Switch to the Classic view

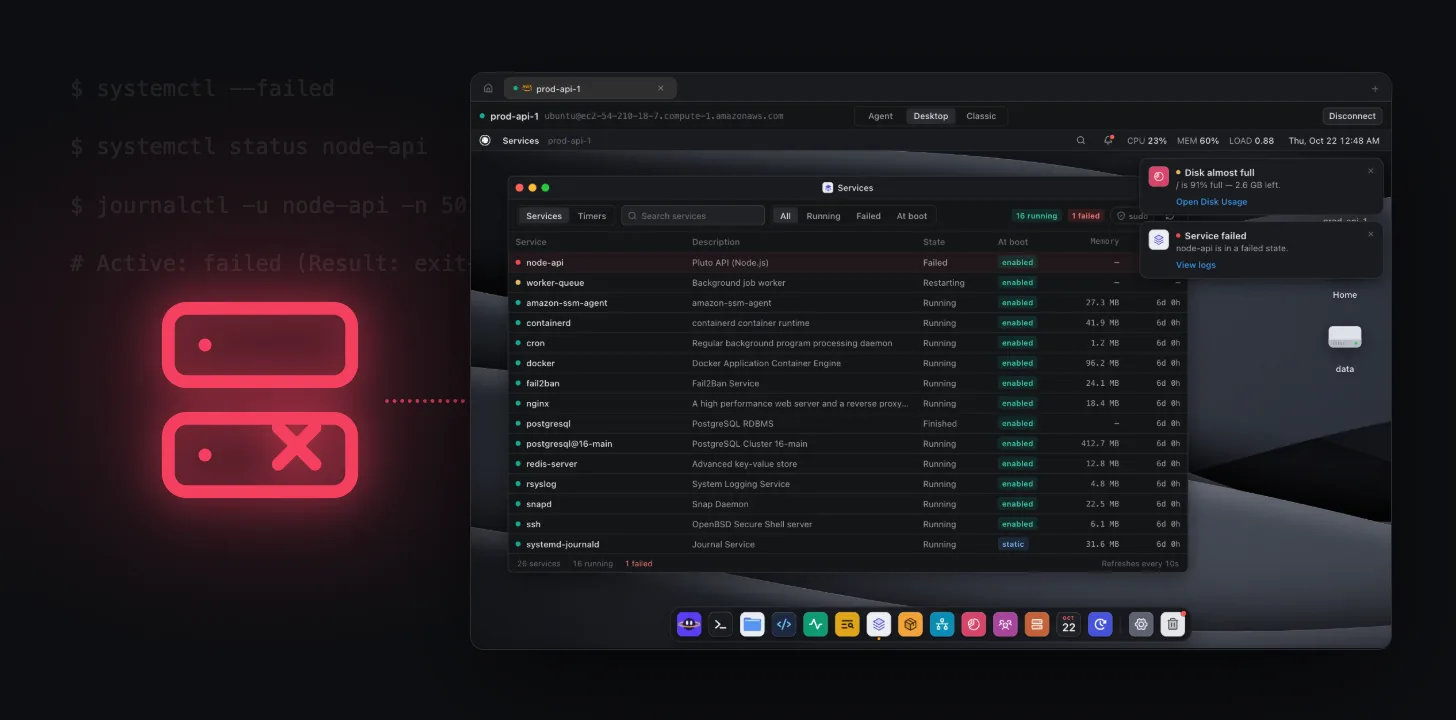[981, 116]
